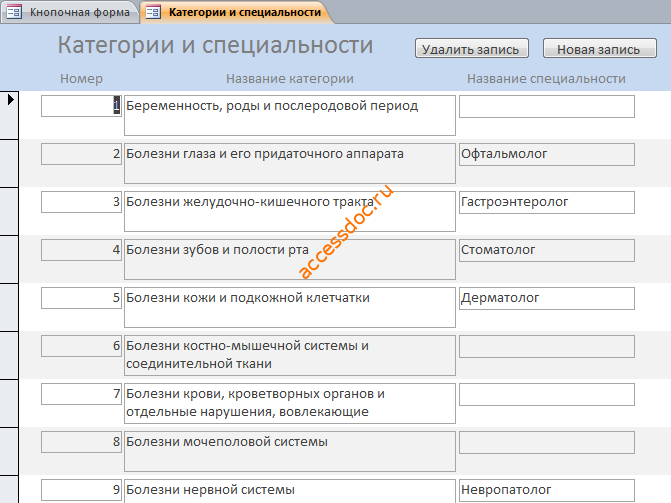This screenshot has width=671, height=503.
Task: Select record 3 via its row selector
Action: (9, 211)
